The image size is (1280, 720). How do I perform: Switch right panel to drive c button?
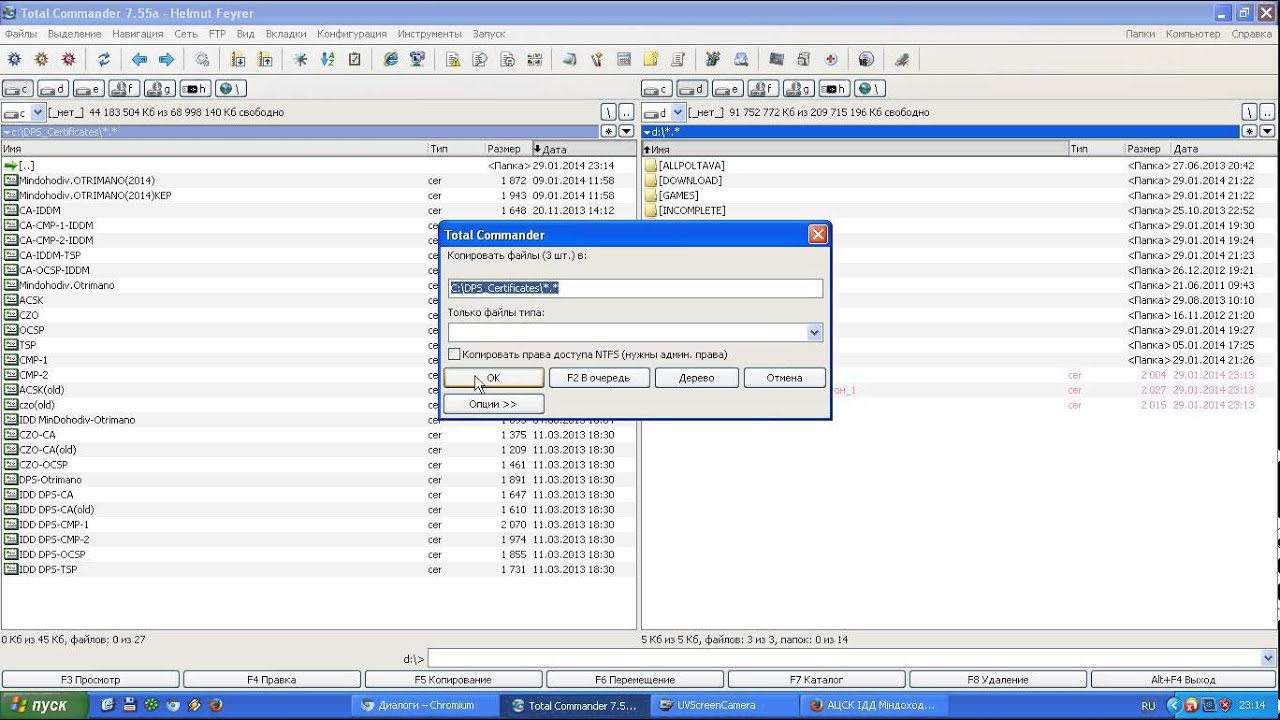657,89
